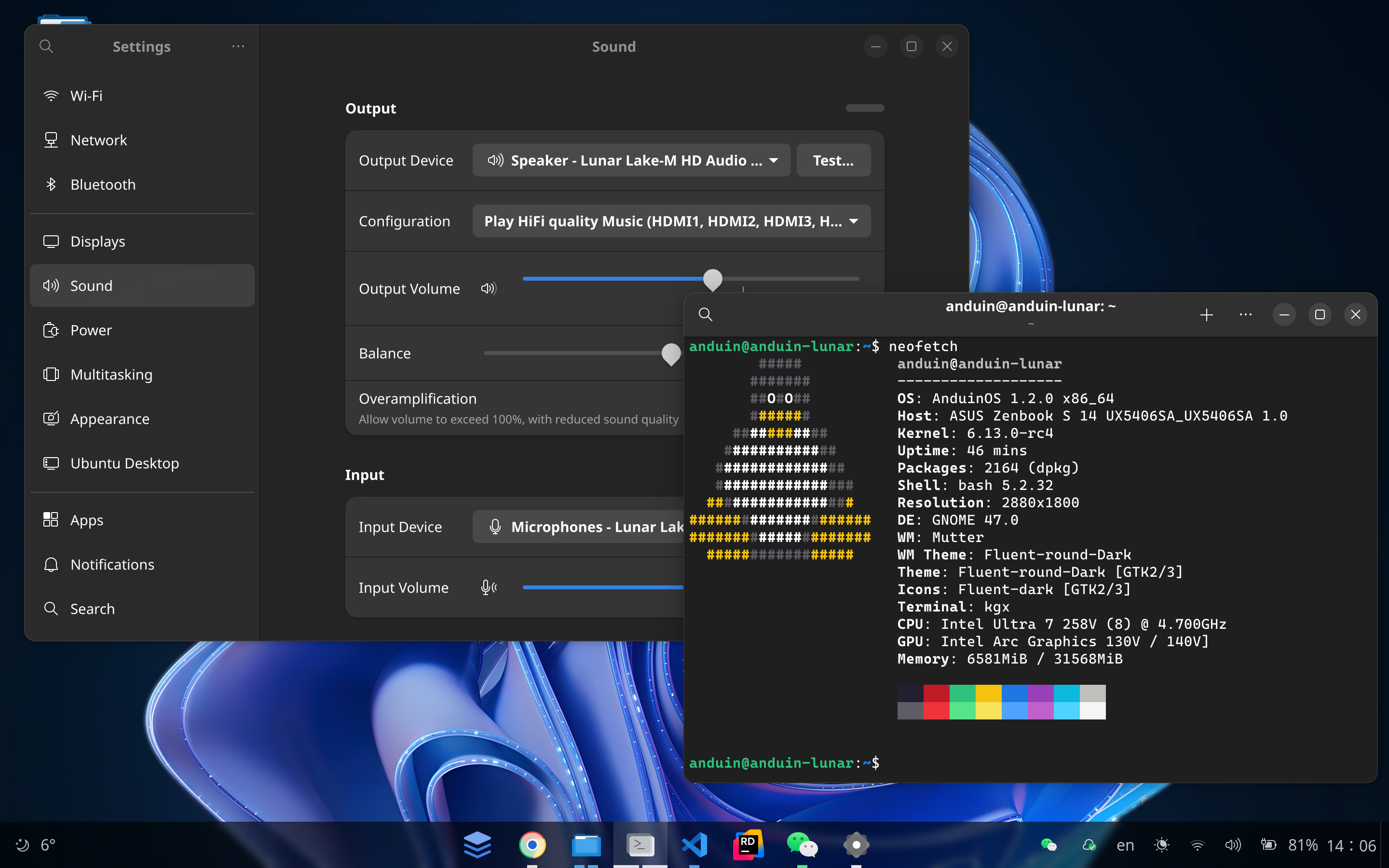The width and height of the screenshot is (1389, 868).
Task: Open Multitasking settings panel
Action: tap(142, 374)
